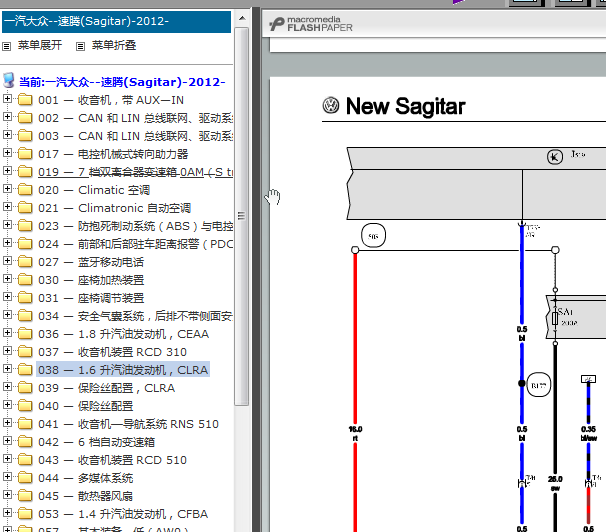Click the folder icon for 027 蓝牙移动电话
606x532 pixels.
pyautogui.click(x=25, y=261)
